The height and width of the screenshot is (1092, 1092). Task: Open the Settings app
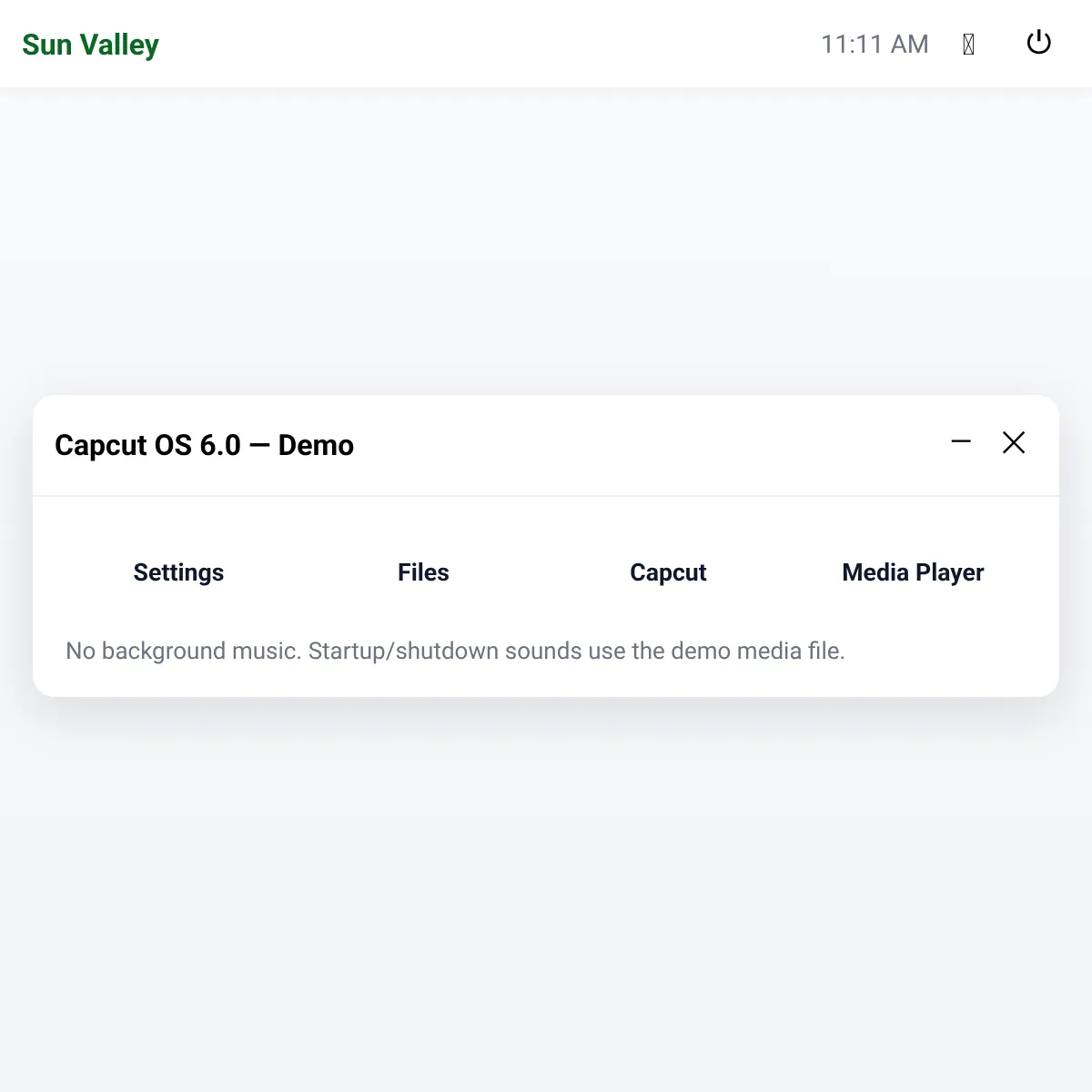coord(178,572)
